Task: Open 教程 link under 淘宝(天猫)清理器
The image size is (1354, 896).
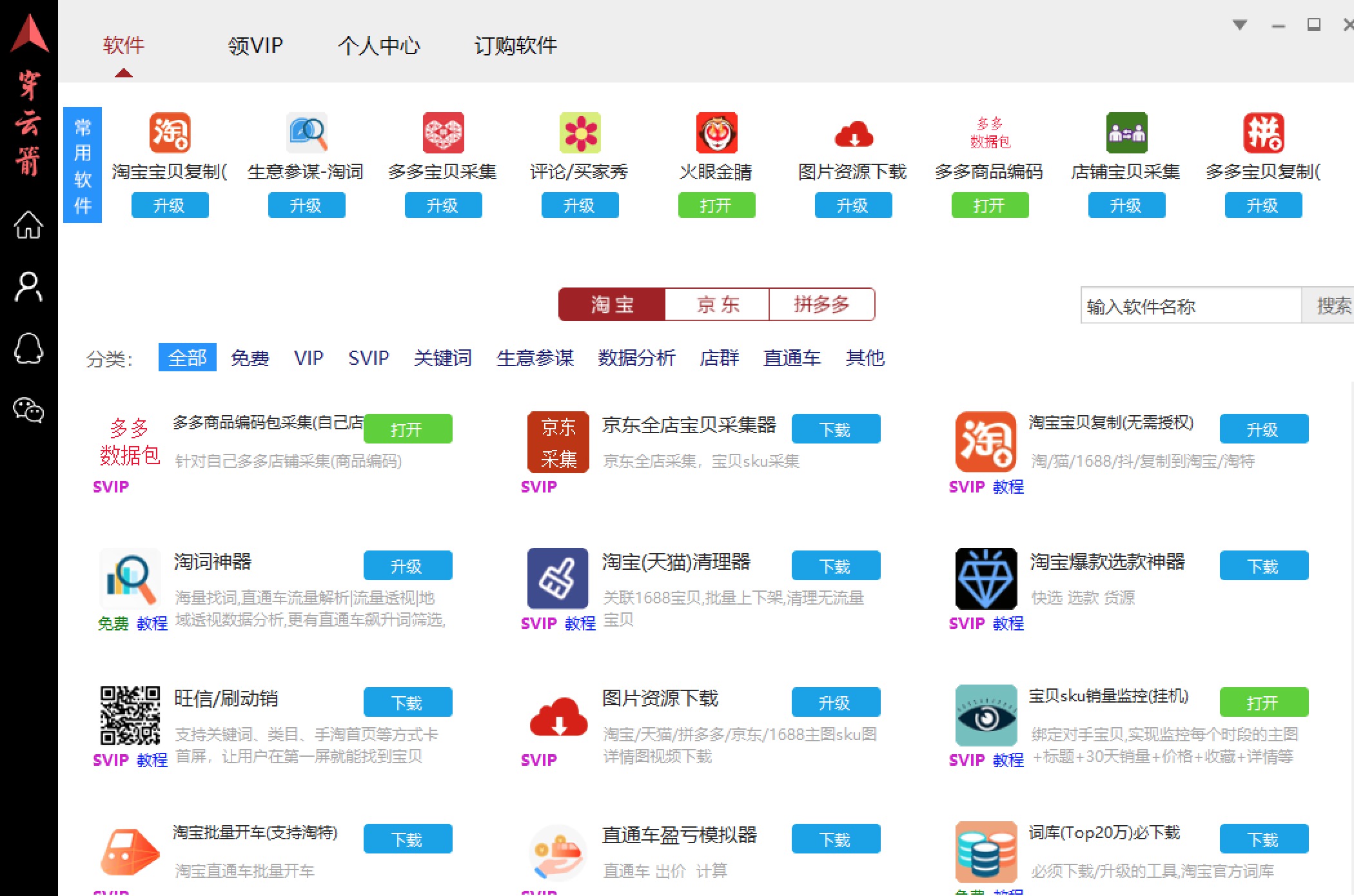Action: (x=580, y=623)
